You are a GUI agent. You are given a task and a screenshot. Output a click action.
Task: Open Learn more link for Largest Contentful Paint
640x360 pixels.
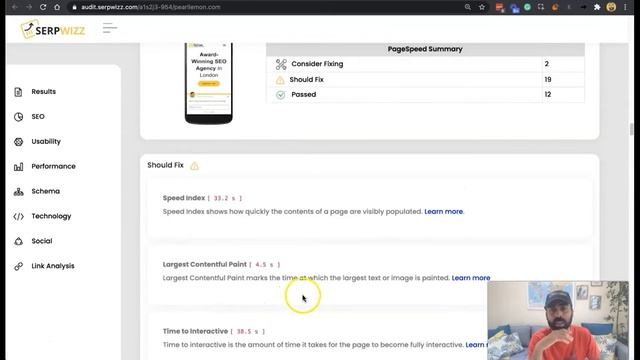click(471, 278)
